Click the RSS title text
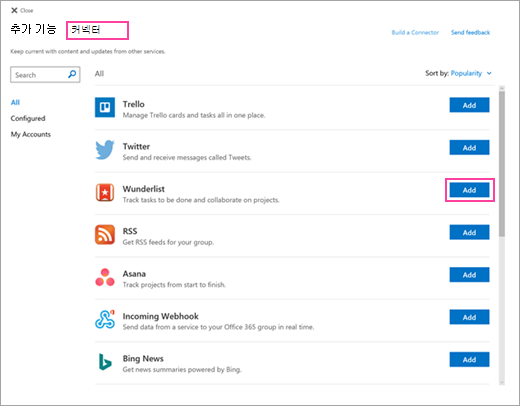The width and height of the screenshot is (520, 406). click(130, 231)
